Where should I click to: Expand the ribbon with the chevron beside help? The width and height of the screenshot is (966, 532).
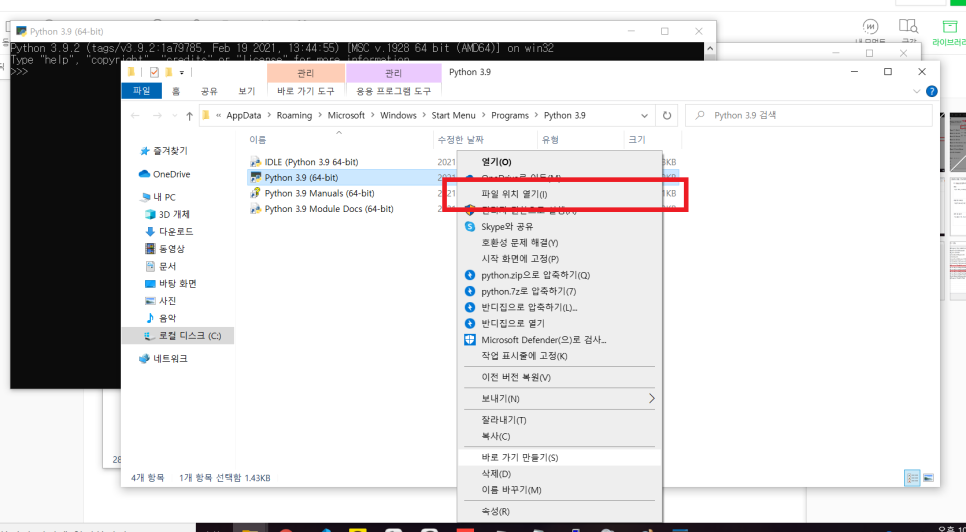(916, 91)
